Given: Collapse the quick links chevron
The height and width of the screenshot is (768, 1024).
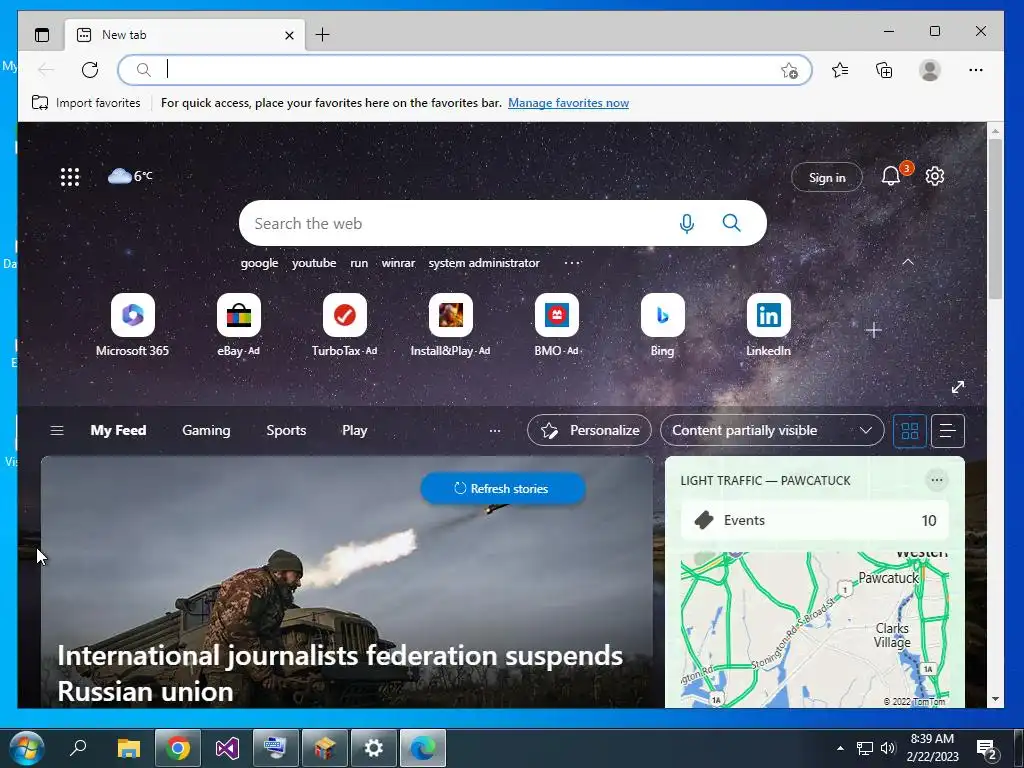Looking at the screenshot, I should click(x=908, y=262).
